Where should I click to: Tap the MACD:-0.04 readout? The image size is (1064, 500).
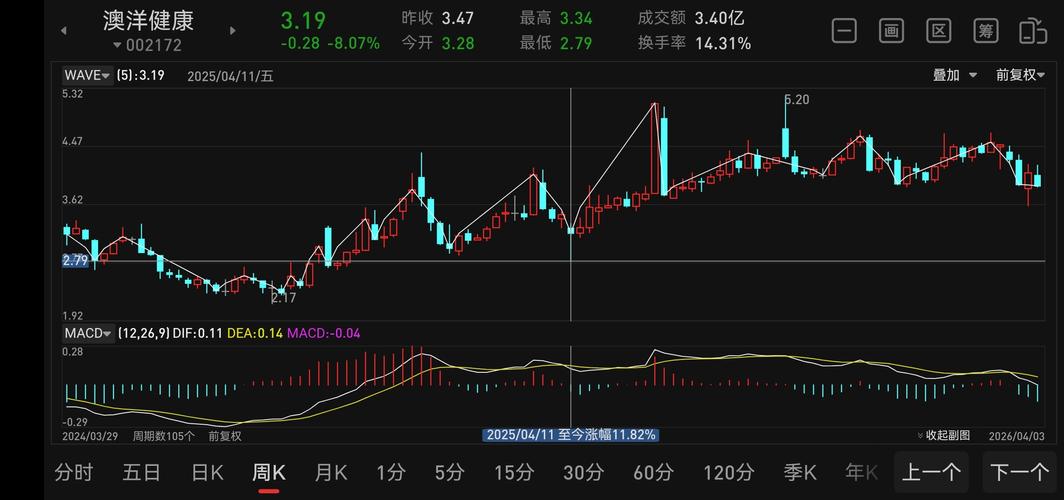tap(323, 333)
